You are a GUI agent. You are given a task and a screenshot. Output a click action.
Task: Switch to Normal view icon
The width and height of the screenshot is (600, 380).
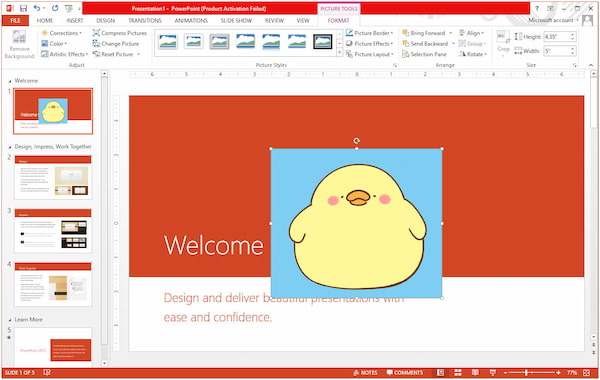pos(440,373)
